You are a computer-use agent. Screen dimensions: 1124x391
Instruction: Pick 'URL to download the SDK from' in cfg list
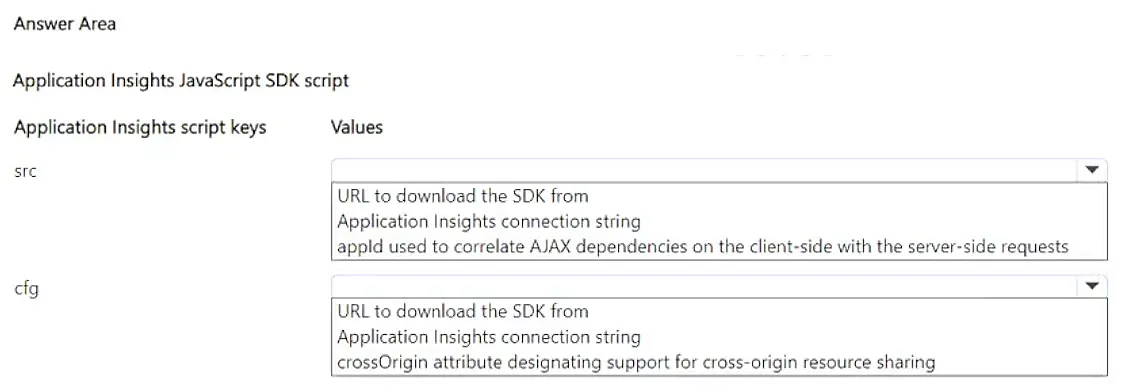click(x=462, y=311)
